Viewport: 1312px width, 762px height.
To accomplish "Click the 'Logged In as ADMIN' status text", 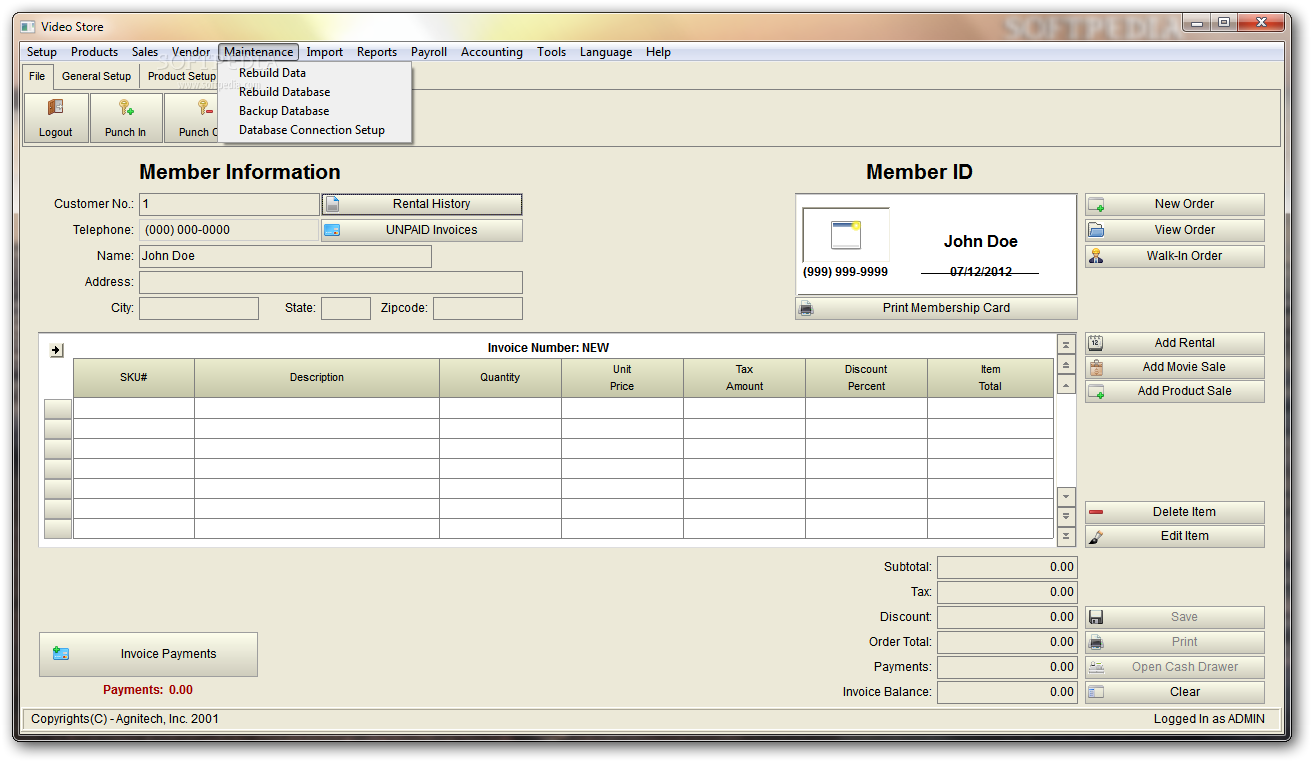I will [1209, 719].
